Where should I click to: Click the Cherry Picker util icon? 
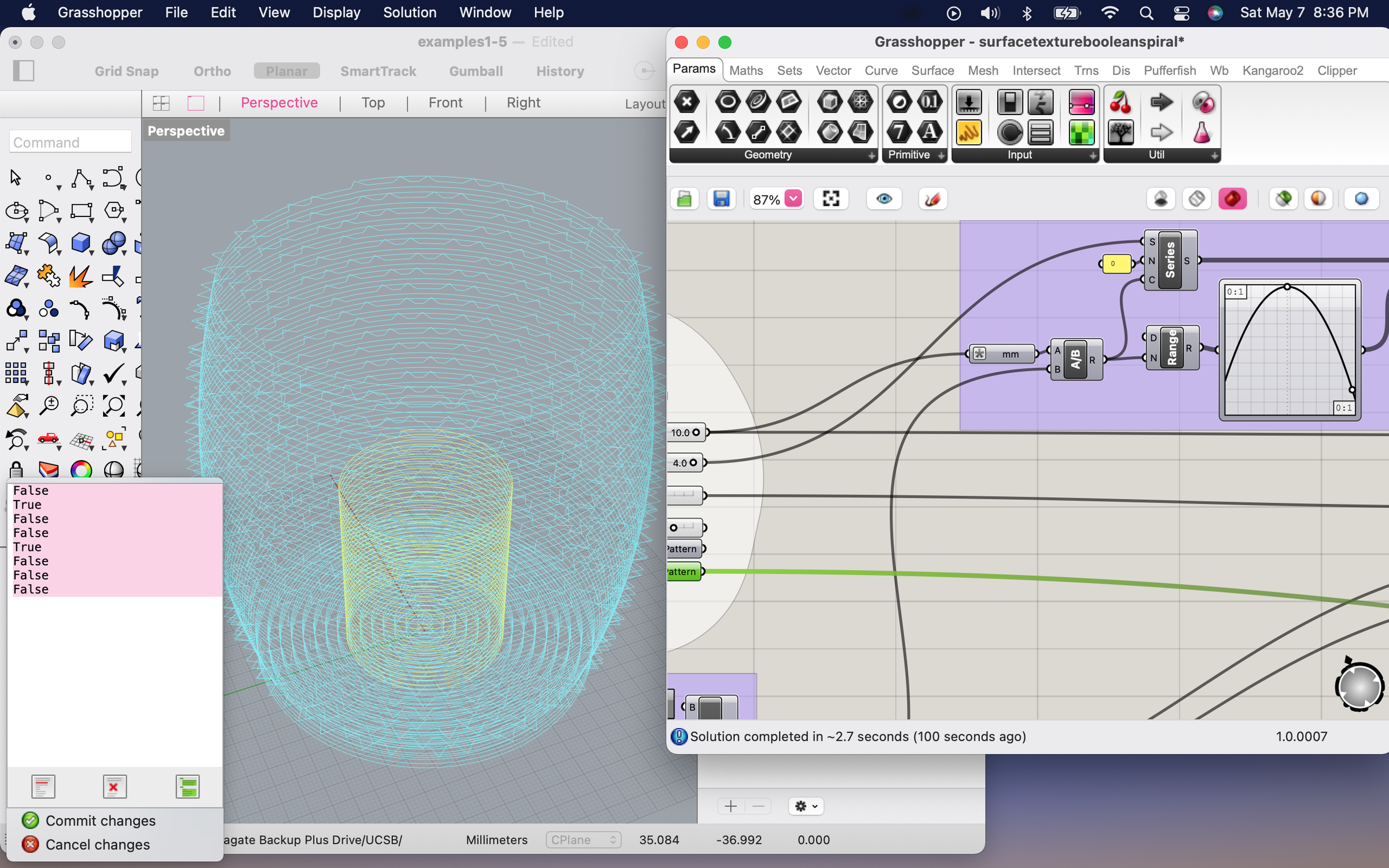[1120, 102]
